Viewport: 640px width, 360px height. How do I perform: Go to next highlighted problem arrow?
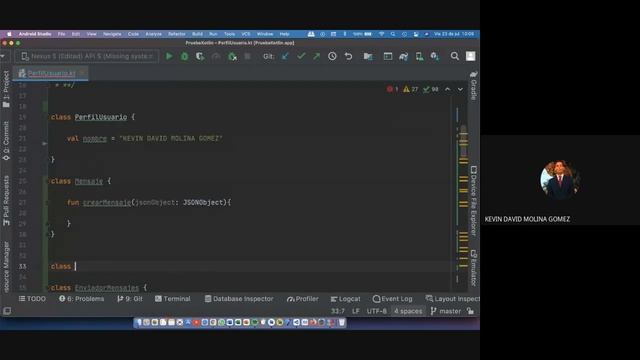click(460, 89)
